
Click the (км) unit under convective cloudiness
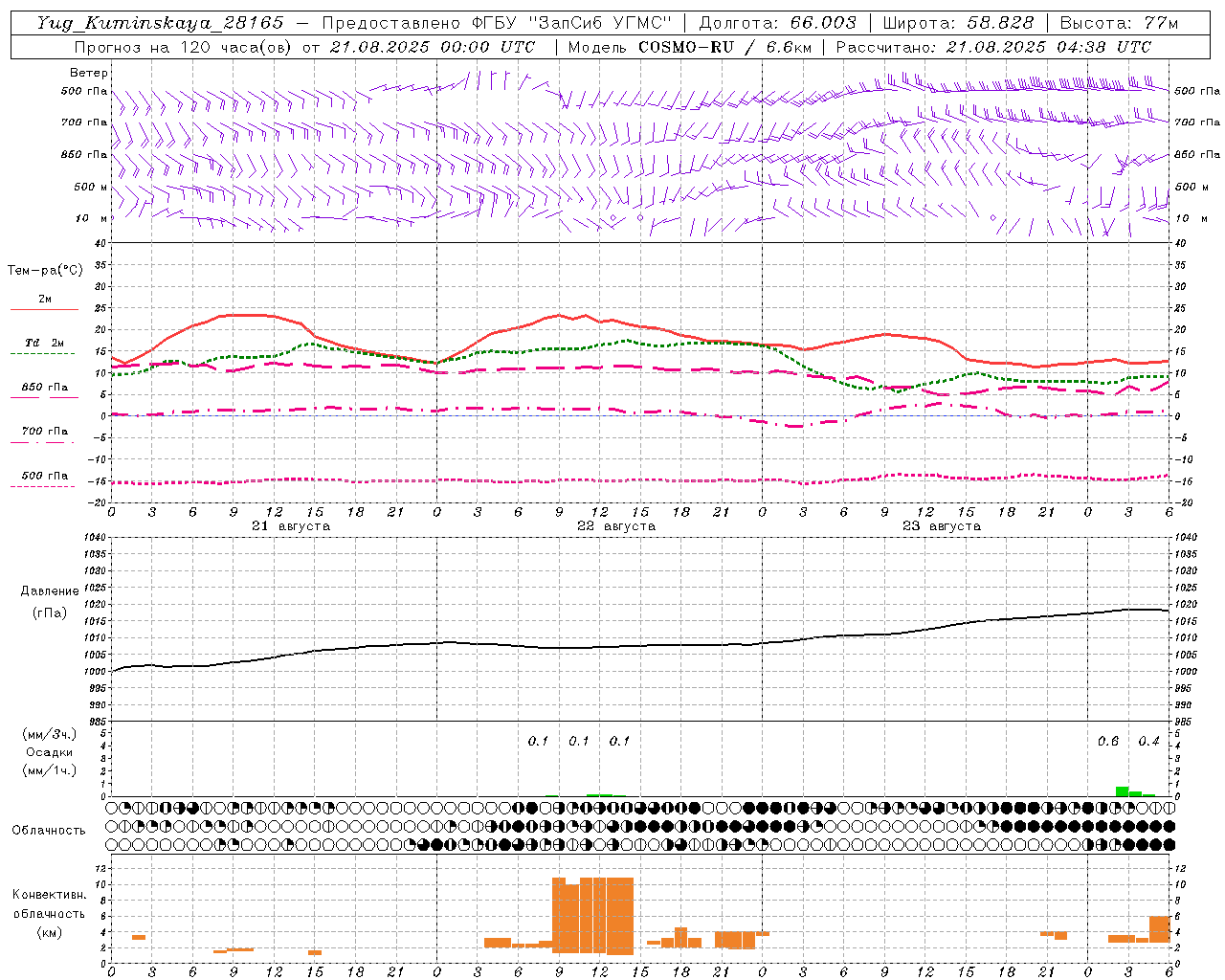(x=49, y=932)
